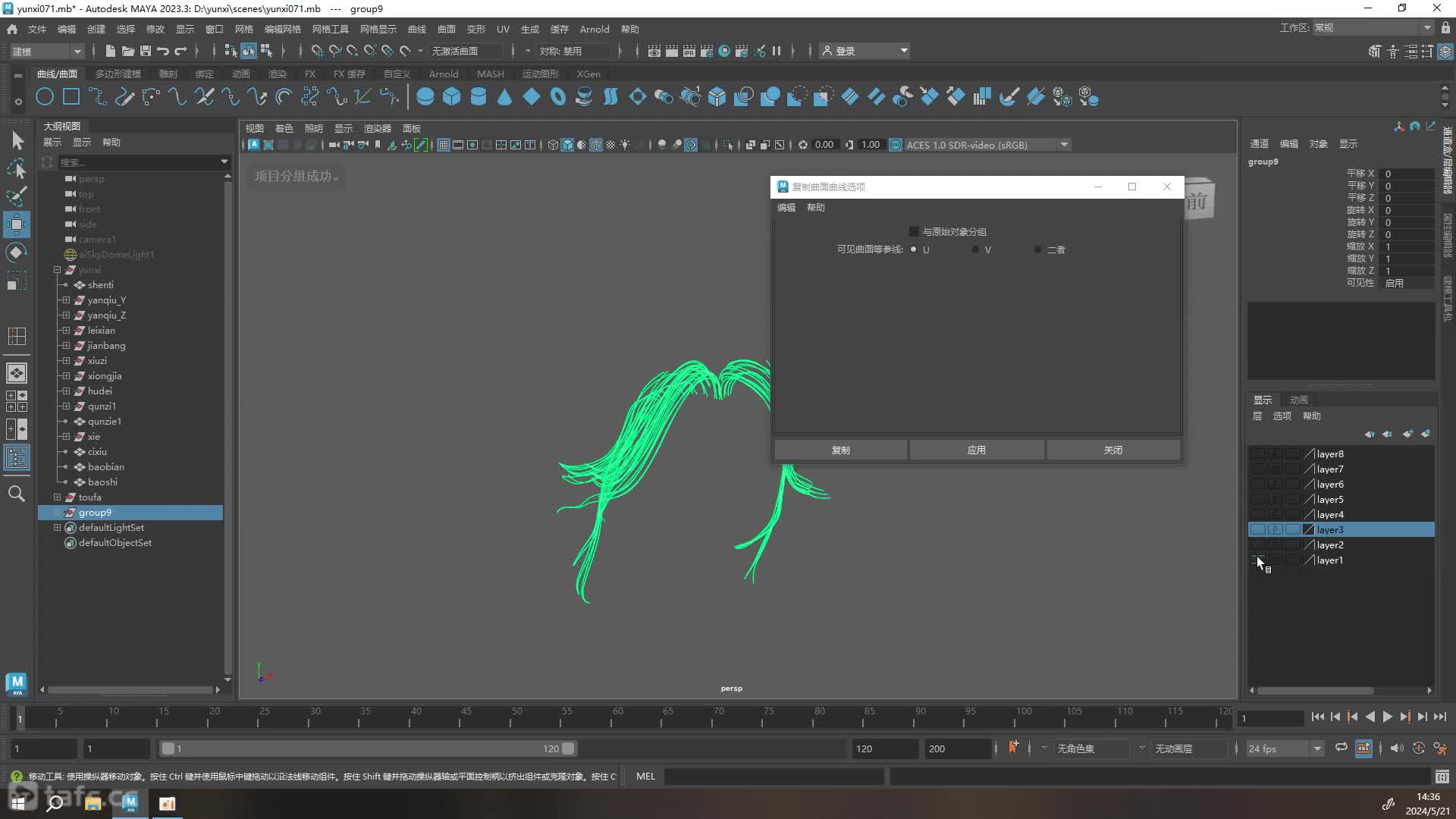Select the U isoparm radio button
This screenshot has width=1456, height=819.
[913, 249]
